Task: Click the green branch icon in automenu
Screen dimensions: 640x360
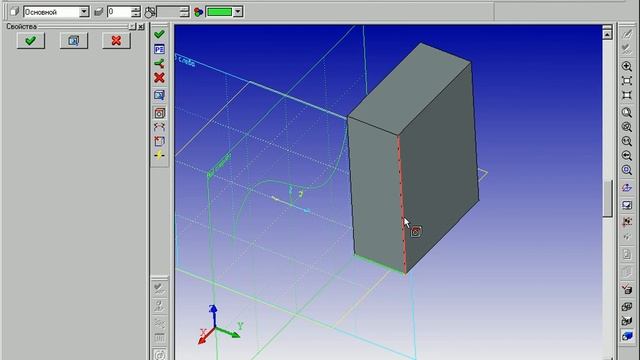Action: pos(160,64)
